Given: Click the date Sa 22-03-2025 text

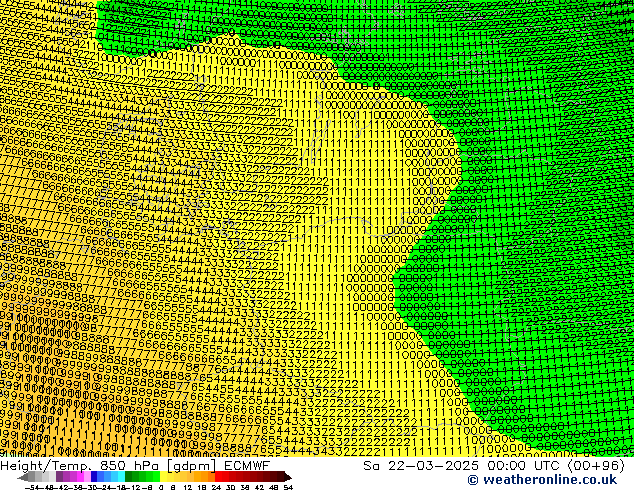Looking at the screenshot, I should point(421,466).
